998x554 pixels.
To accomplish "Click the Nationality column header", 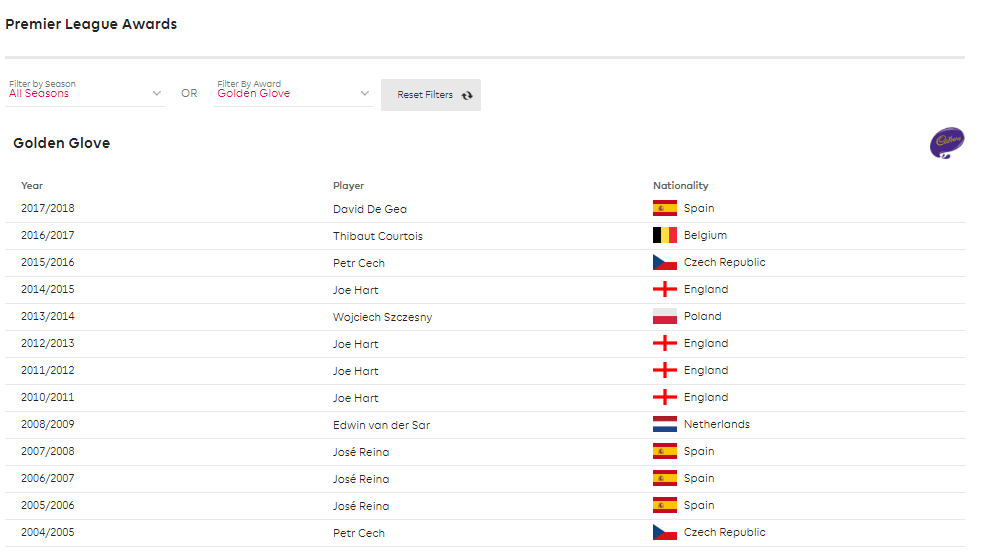I will click(680, 185).
